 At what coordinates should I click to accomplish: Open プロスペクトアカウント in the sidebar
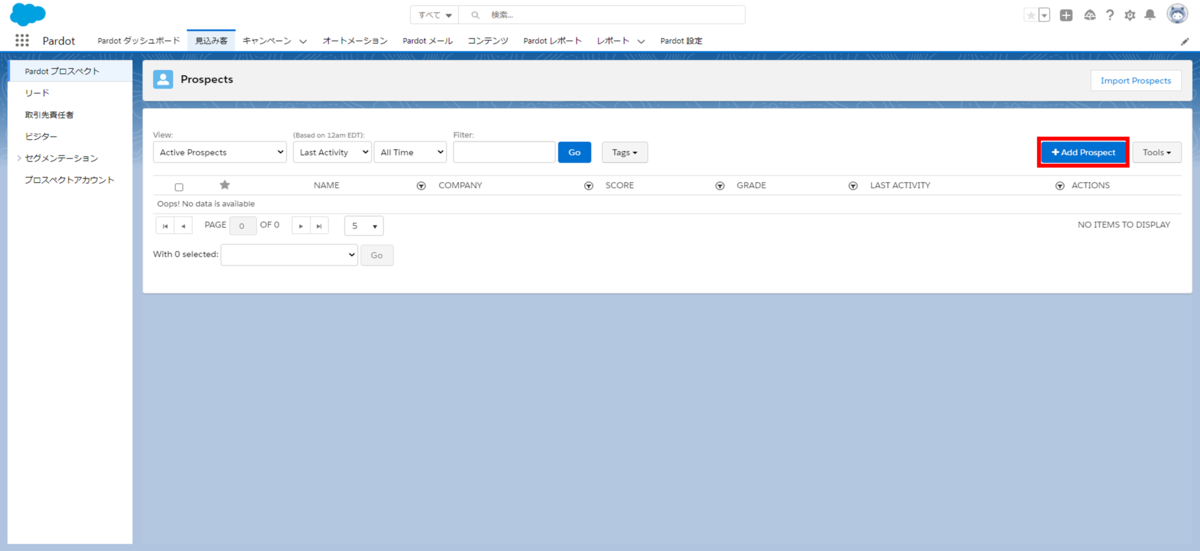pyautogui.click(x=70, y=180)
